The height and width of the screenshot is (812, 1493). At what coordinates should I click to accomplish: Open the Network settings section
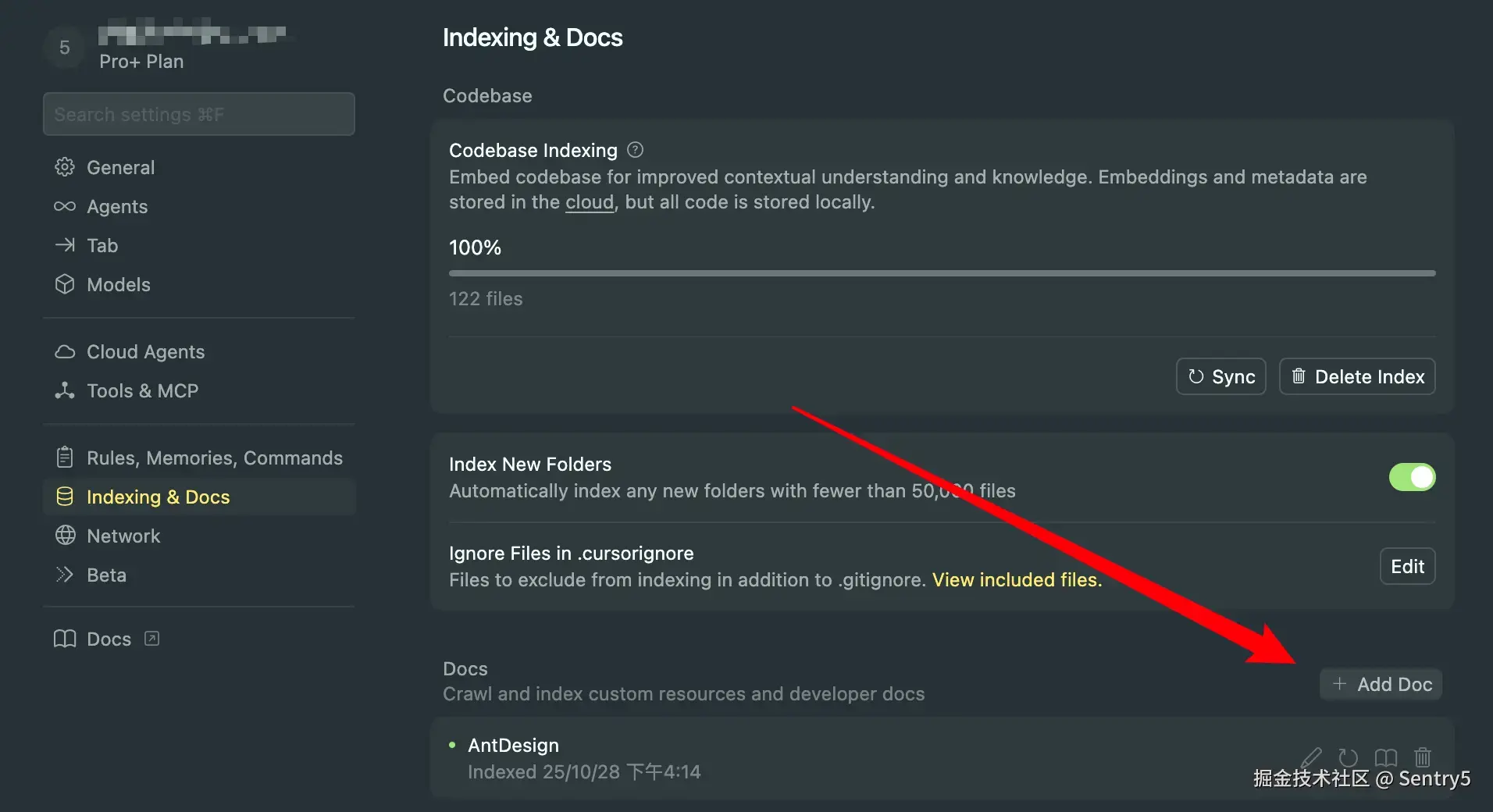pos(123,536)
